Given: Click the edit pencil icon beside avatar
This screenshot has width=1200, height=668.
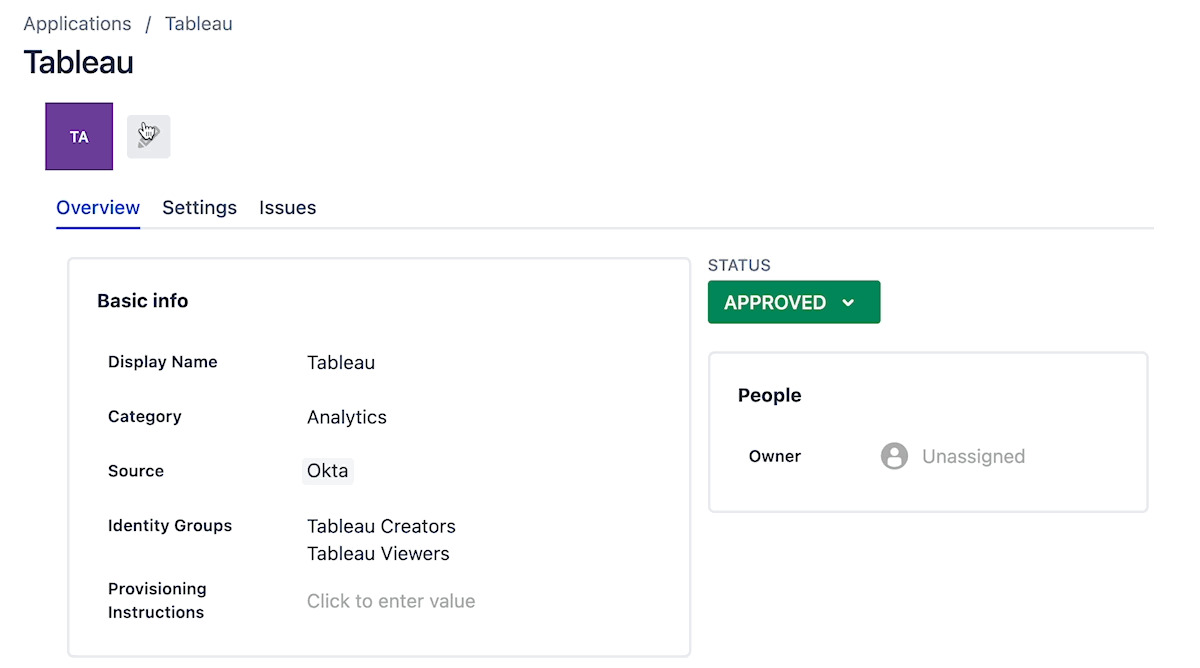Looking at the screenshot, I should click(148, 136).
